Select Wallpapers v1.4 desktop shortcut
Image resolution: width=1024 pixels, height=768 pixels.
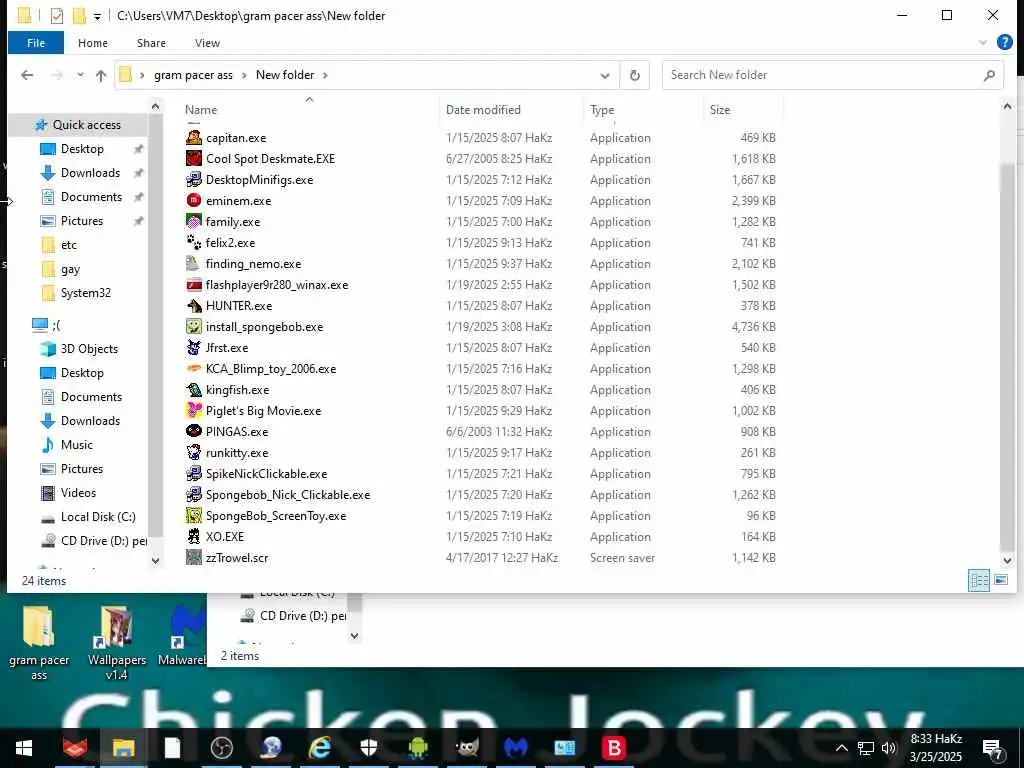[x=117, y=643]
